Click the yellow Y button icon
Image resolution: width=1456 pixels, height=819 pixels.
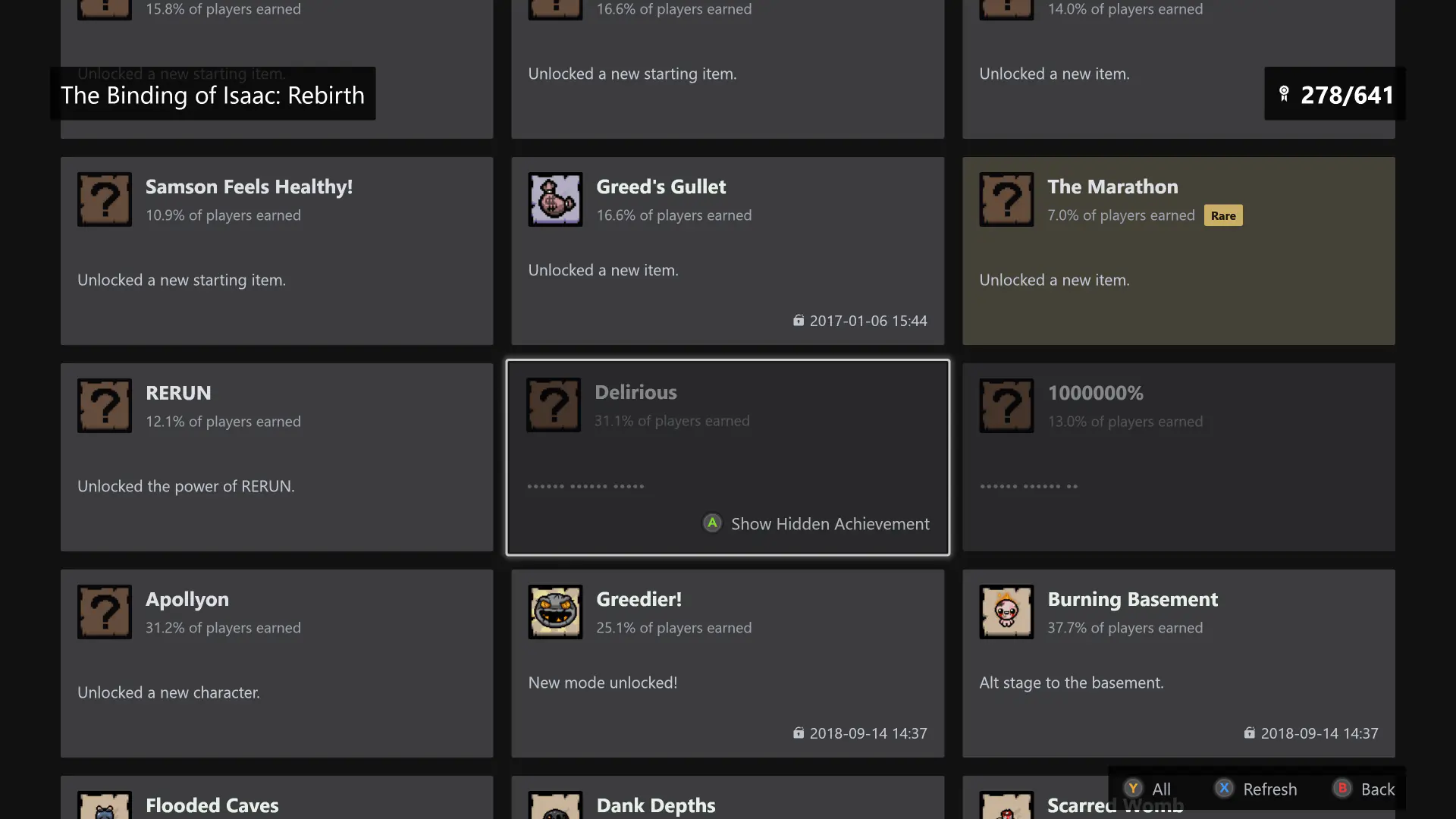coord(1133,789)
